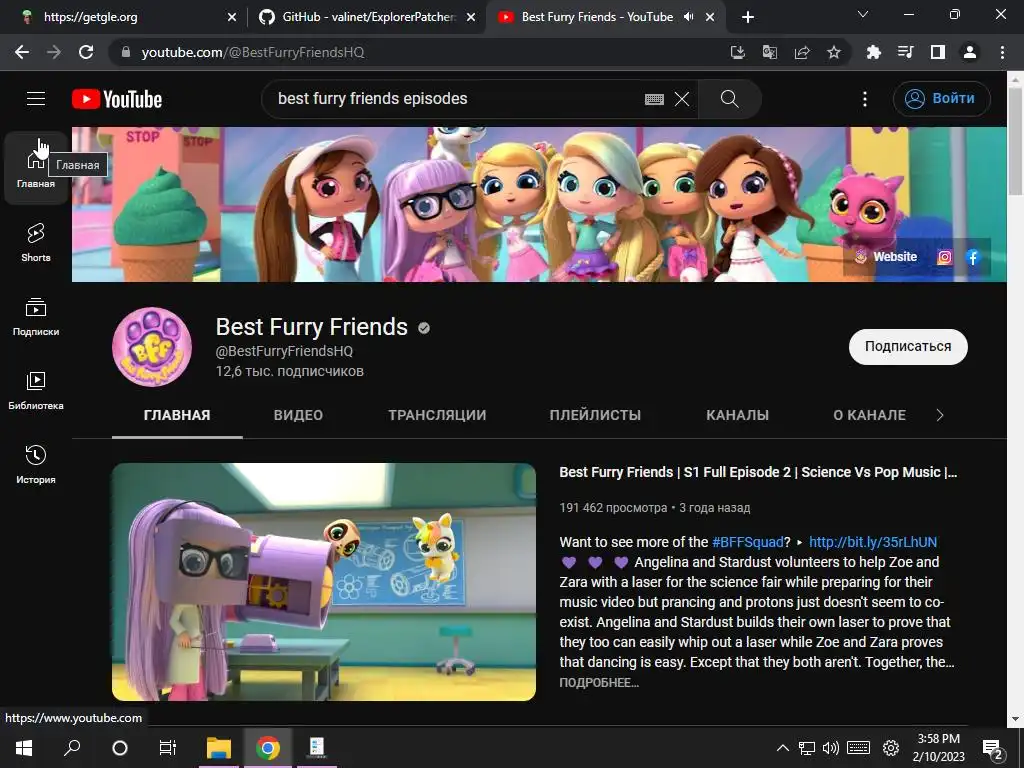The image size is (1024, 768).
Task: Open the Shorts section in sidebar
Action: click(36, 242)
